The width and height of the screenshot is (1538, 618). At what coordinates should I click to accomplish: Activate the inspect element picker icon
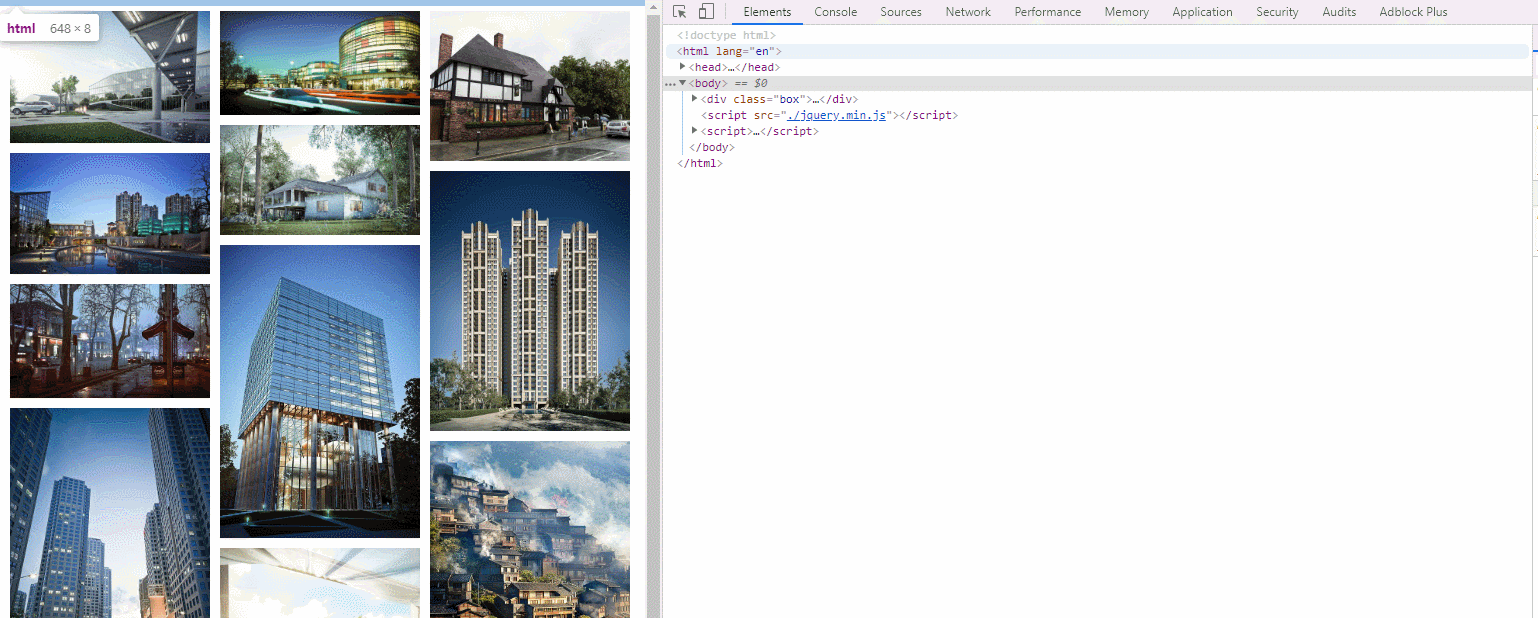(x=680, y=12)
